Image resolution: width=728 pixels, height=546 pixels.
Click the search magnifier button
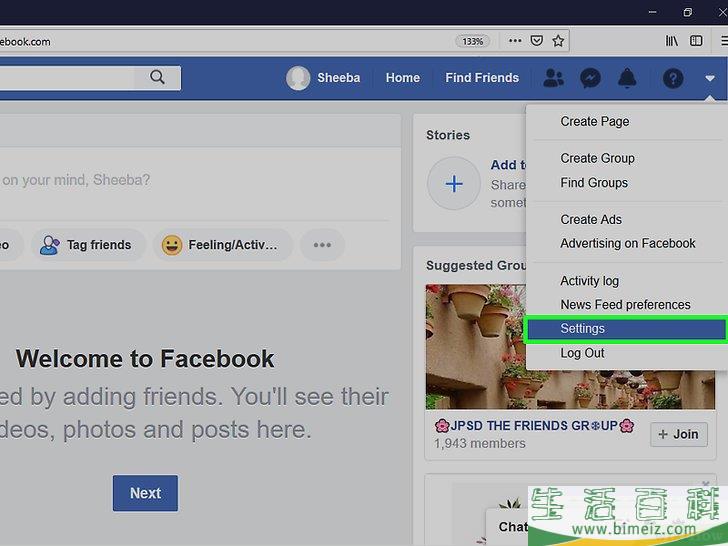pyautogui.click(x=157, y=77)
